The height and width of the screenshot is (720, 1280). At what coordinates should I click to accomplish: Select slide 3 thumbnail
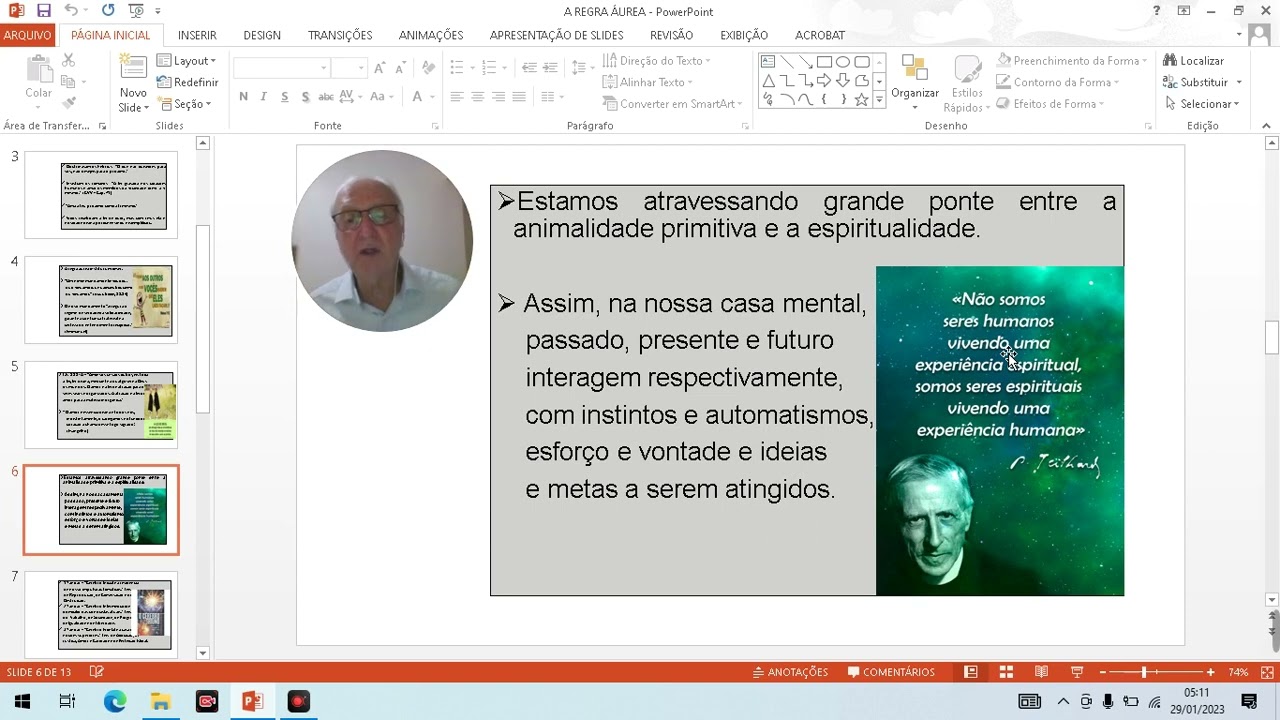click(101, 195)
